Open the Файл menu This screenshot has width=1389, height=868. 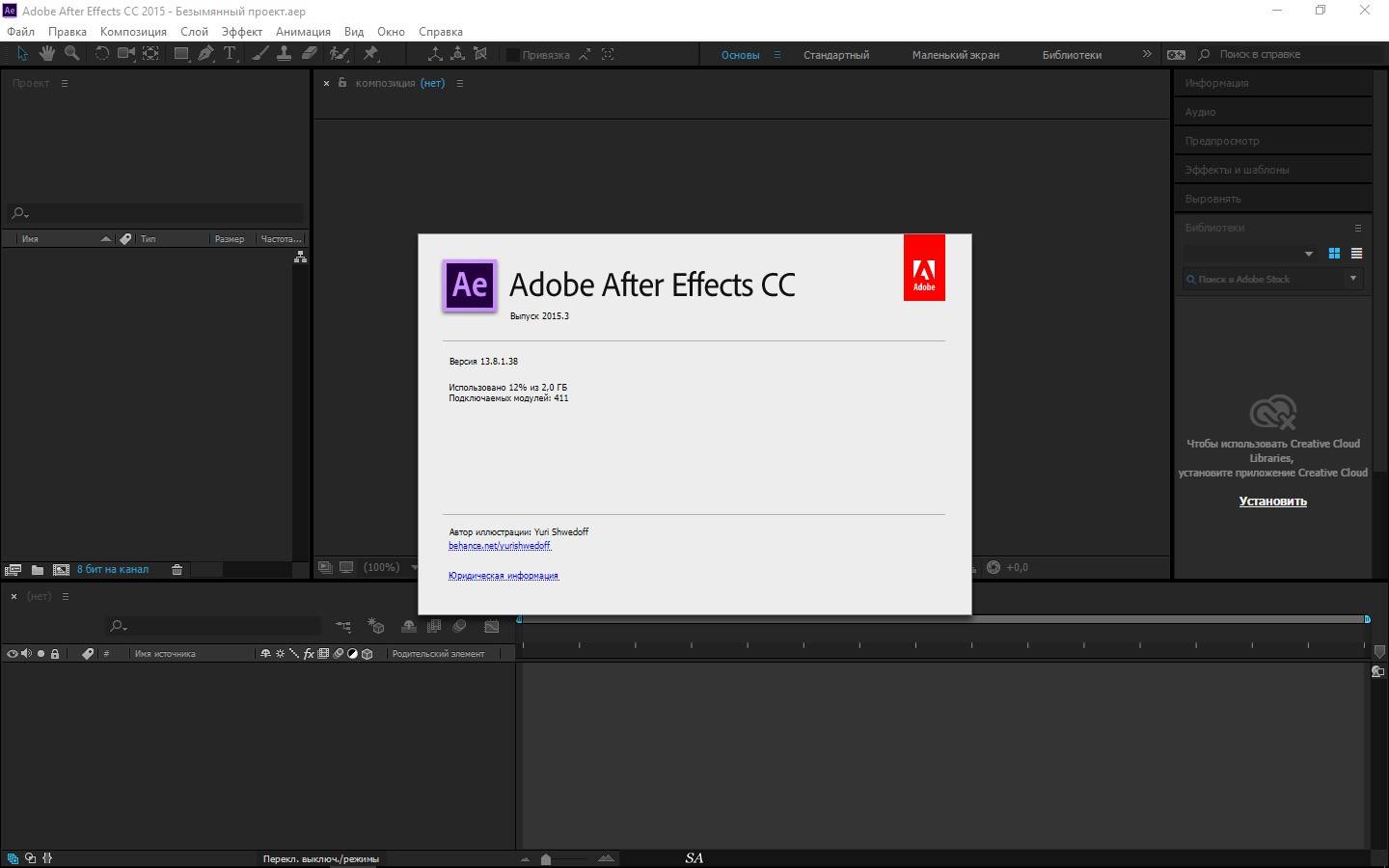[20, 31]
